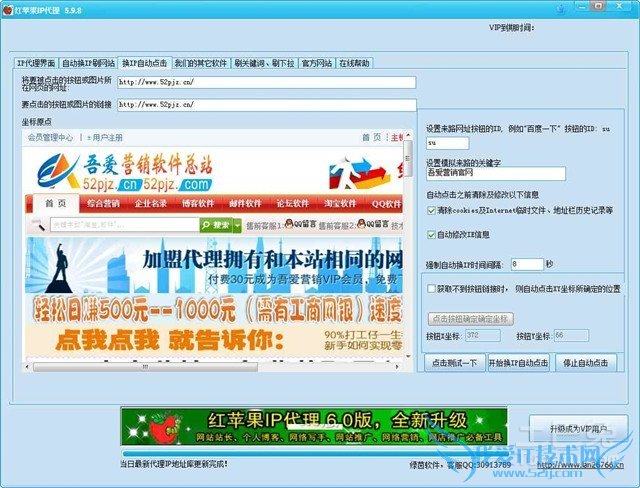Switch to 刷关键词、刷下拉 tab
The height and width of the screenshot is (488, 640).
pyautogui.click(x=264, y=63)
